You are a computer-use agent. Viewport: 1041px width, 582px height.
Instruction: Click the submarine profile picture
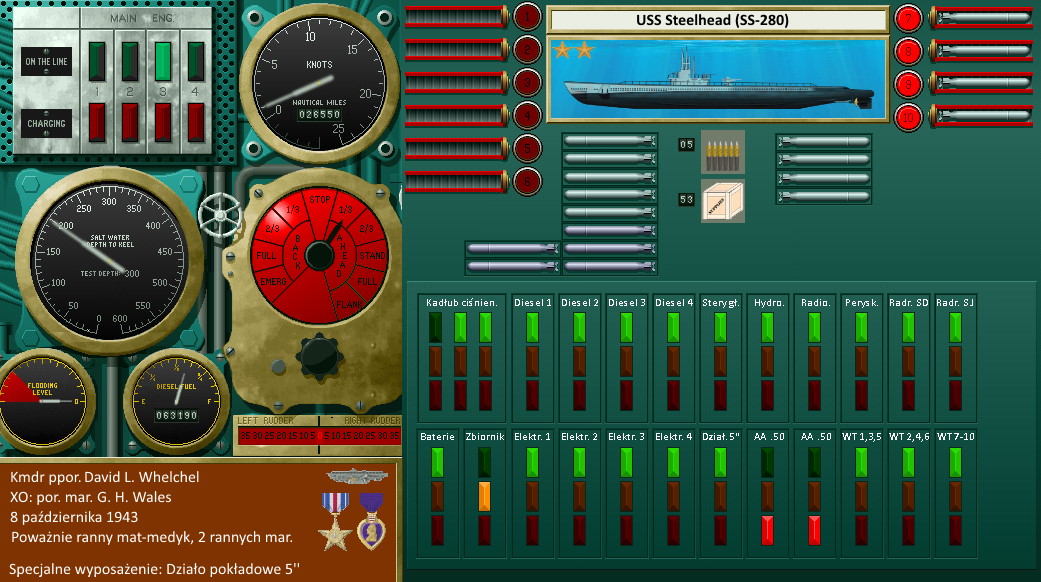coord(717,80)
